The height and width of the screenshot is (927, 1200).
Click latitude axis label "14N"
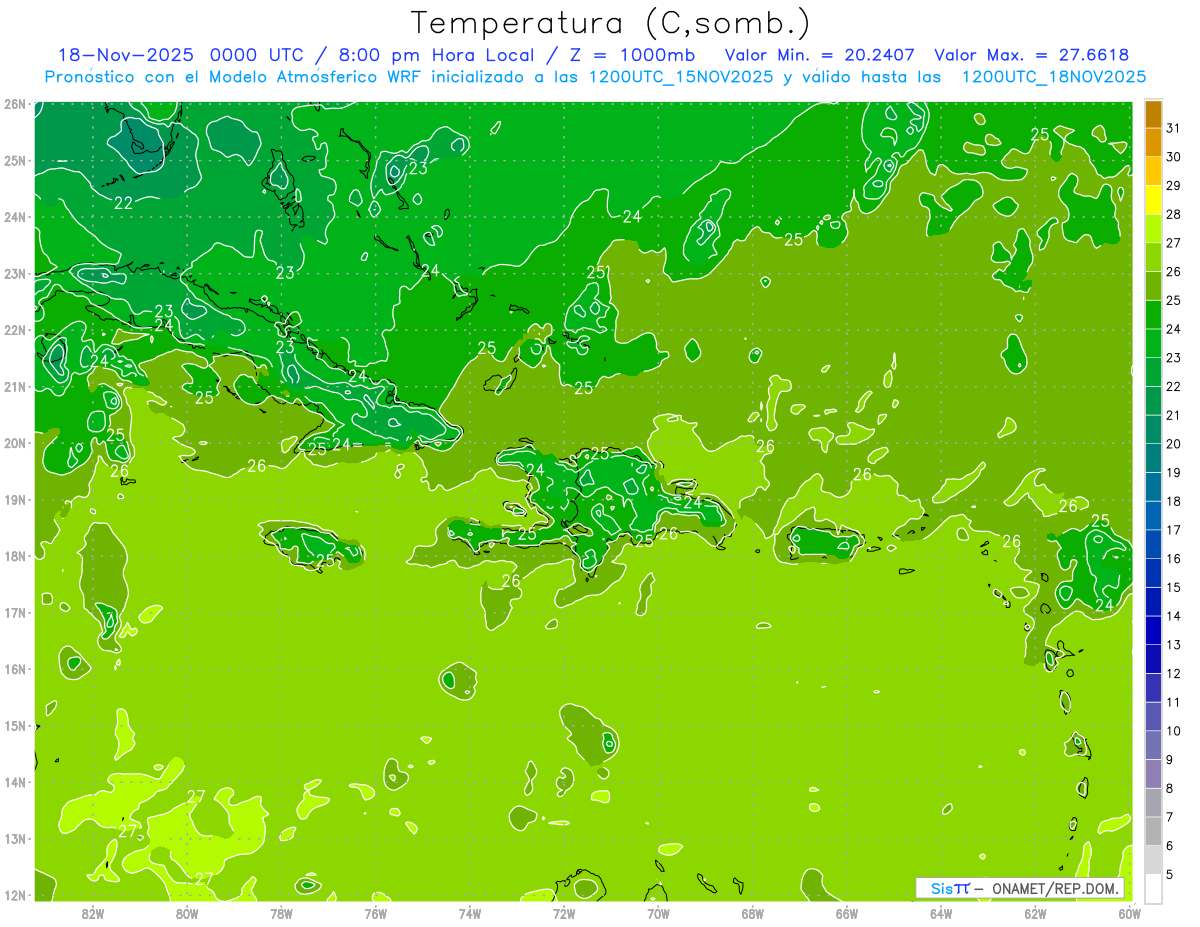click(14, 782)
